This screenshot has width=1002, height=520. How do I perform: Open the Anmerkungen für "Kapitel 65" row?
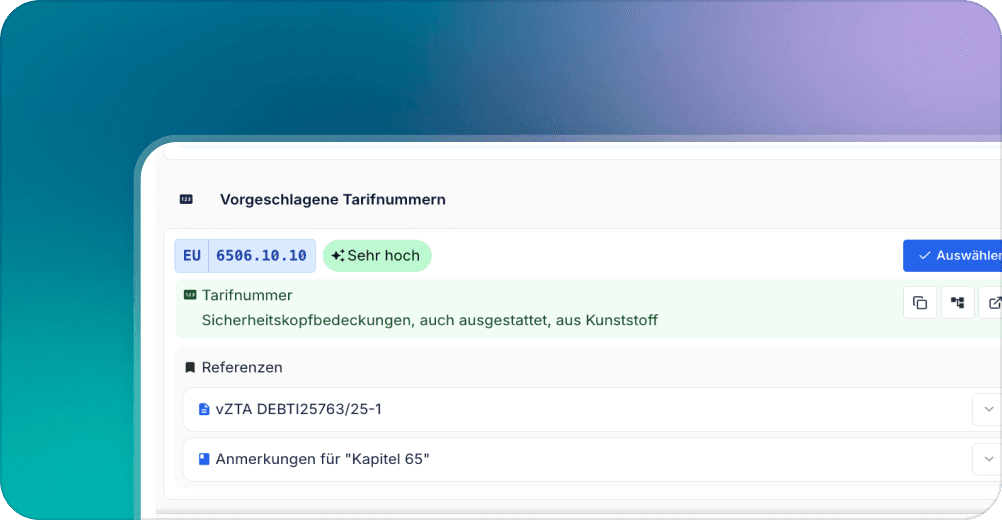(x=592, y=459)
